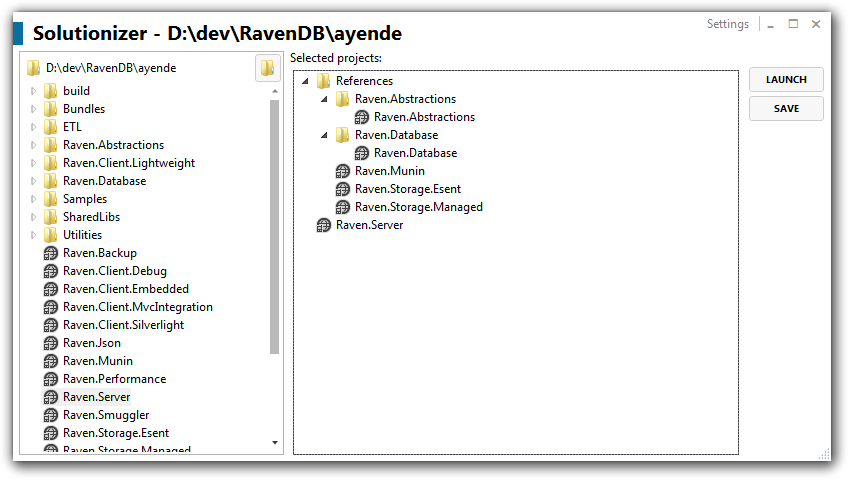Expand the Raven.Client.Lightweight folder
849x480 pixels.
(x=34, y=163)
